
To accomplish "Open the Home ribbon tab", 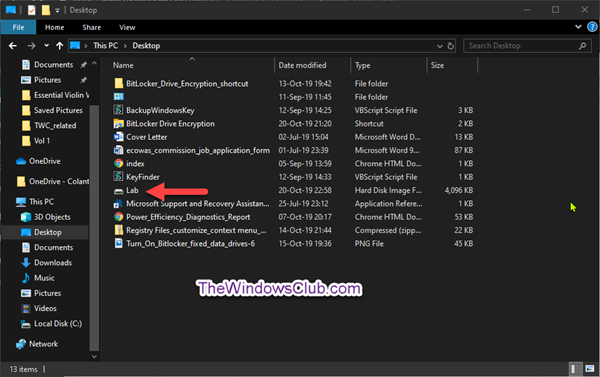I will click(x=54, y=27).
